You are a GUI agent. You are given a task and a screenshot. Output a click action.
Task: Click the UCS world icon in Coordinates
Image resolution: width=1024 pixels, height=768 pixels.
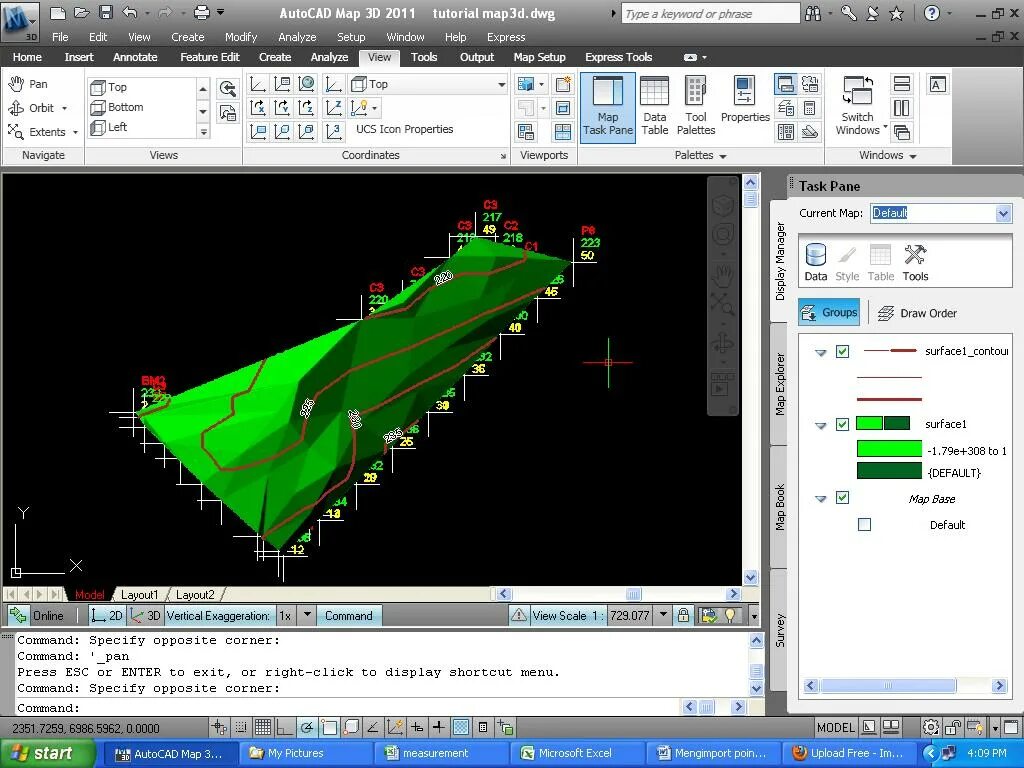coord(306,84)
